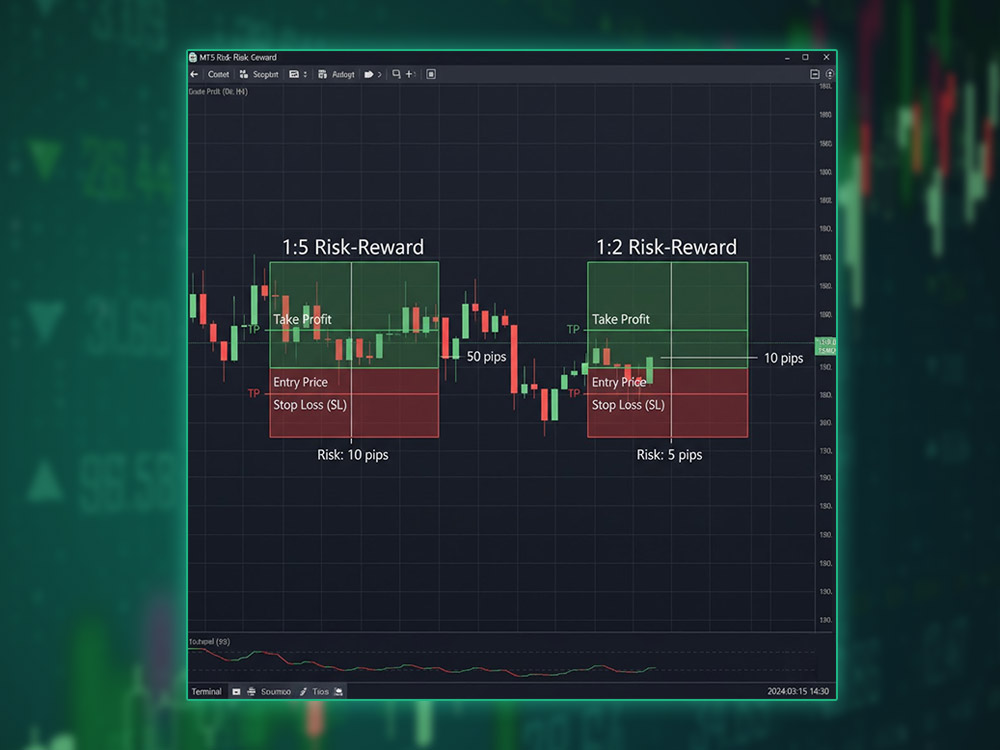Click the MT5 app icon in the title bar
Viewport: 1000px width, 750px height.
(x=192, y=57)
